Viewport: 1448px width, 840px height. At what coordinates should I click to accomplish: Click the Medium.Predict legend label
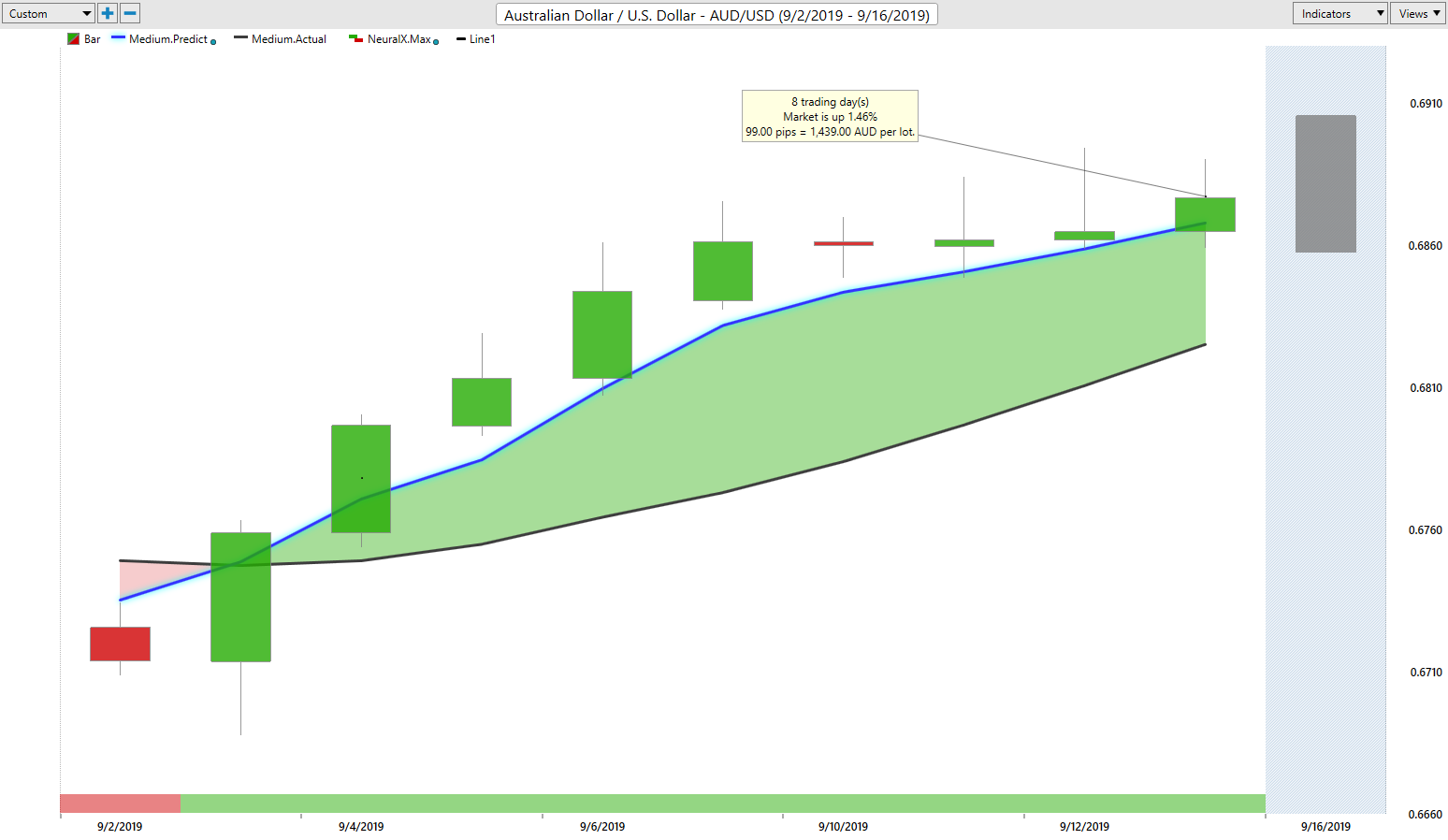[168, 39]
